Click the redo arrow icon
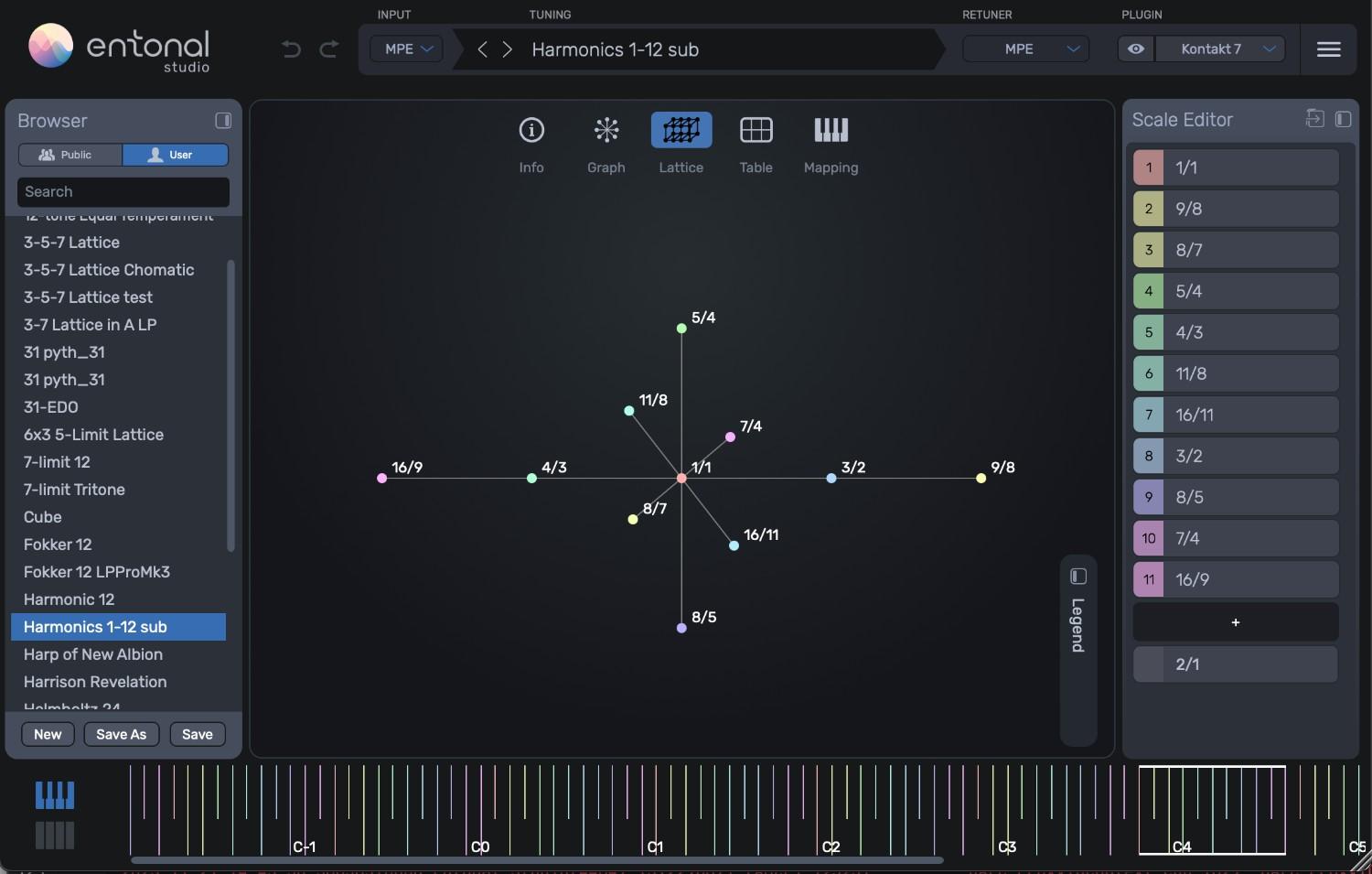 [328, 49]
